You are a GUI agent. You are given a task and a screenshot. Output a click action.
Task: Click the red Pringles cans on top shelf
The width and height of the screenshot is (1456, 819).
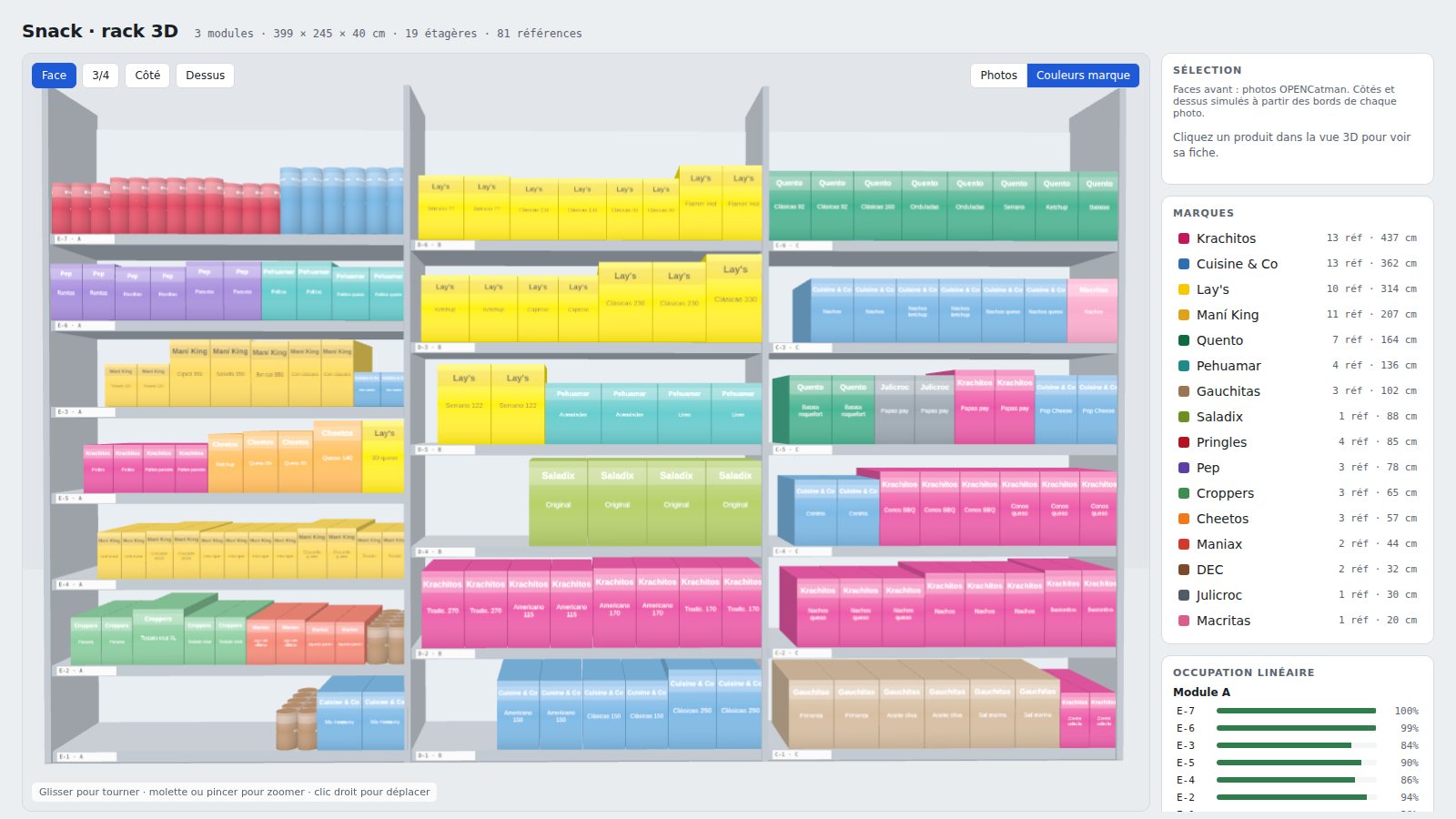(x=164, y=206)
